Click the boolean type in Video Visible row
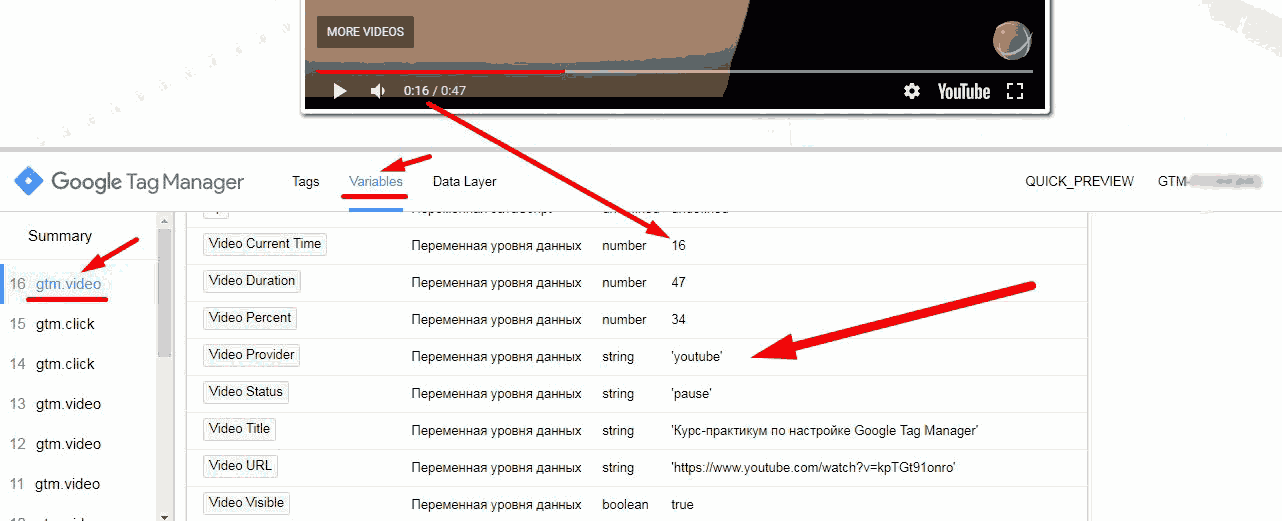Screen dimensions: 1282x521 tap(625, 505)
